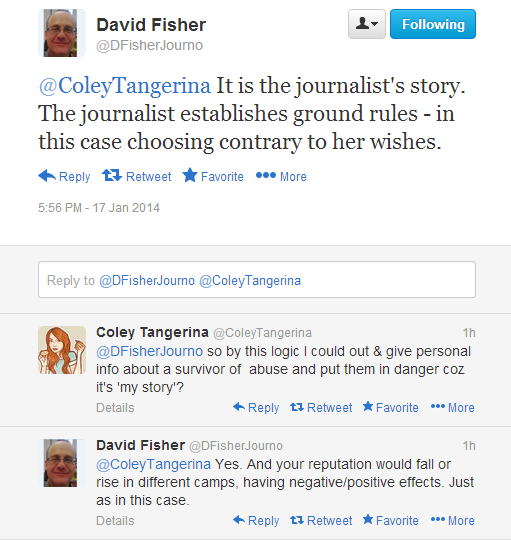Open the tweet timestamp 5:56 PM 17 Jan 2014
511x540 pixels.
click(x=99, y=208)
